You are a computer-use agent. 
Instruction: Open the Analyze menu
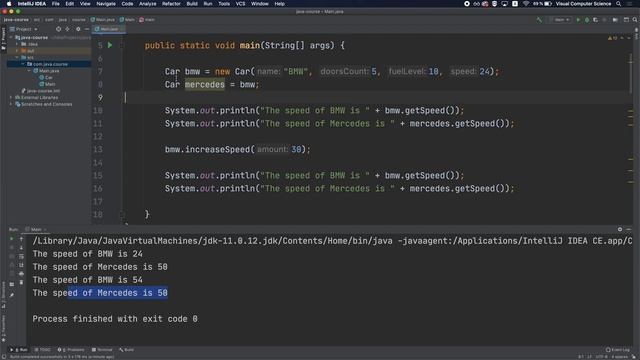coord(147,4)
